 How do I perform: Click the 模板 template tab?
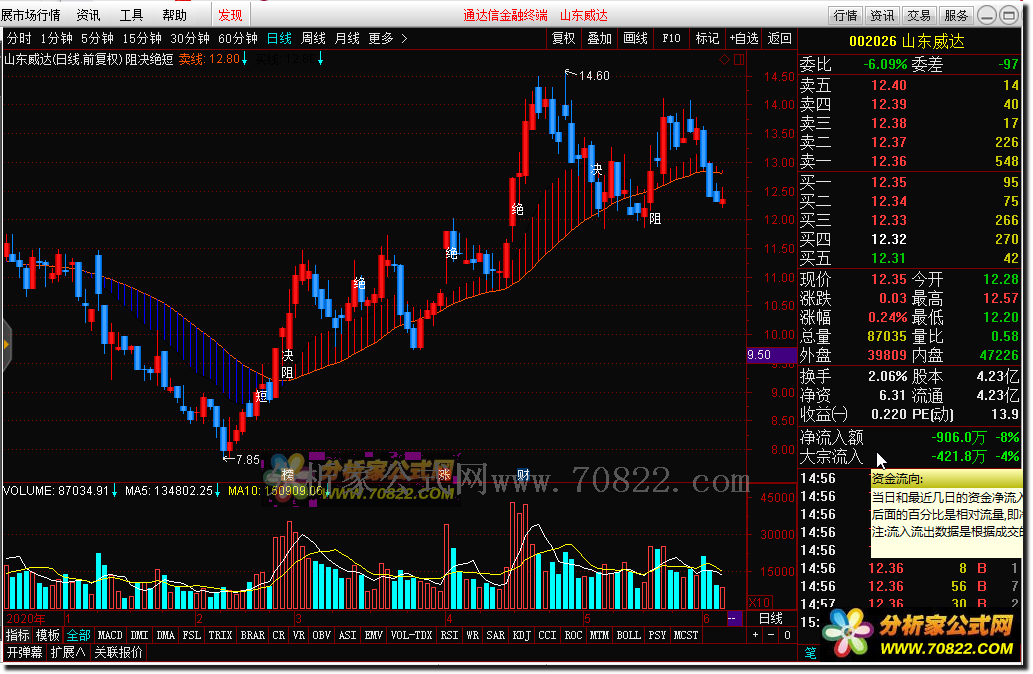tap(48, 635)
